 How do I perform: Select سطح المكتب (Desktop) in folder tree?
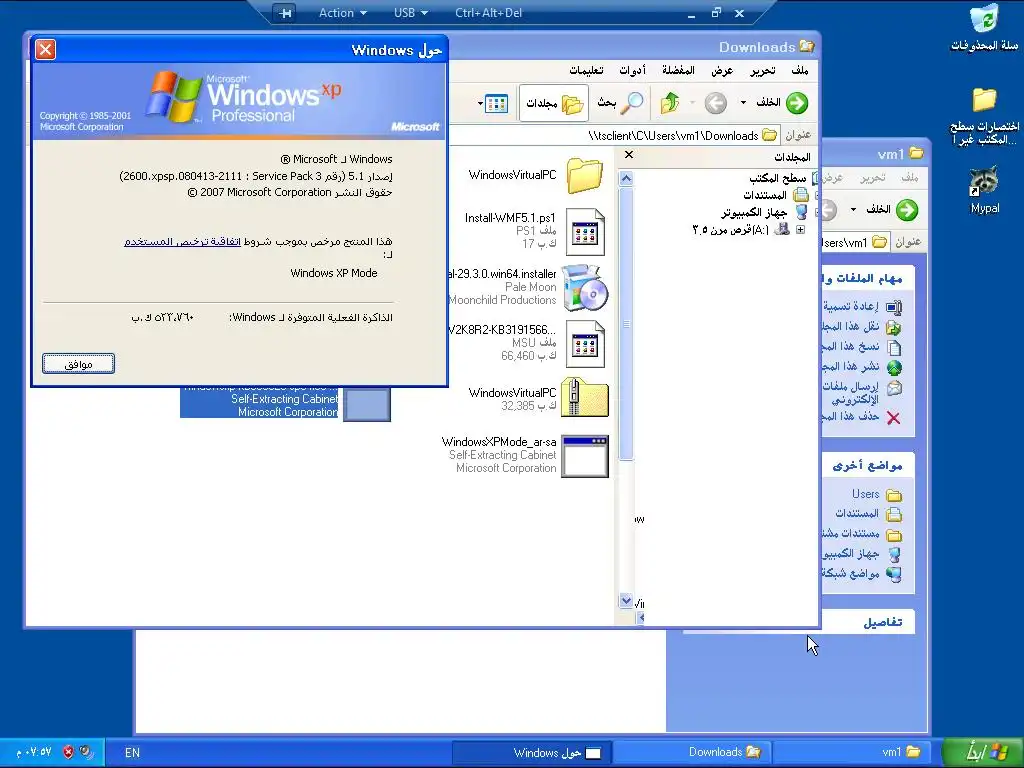[x=777, y=178]
